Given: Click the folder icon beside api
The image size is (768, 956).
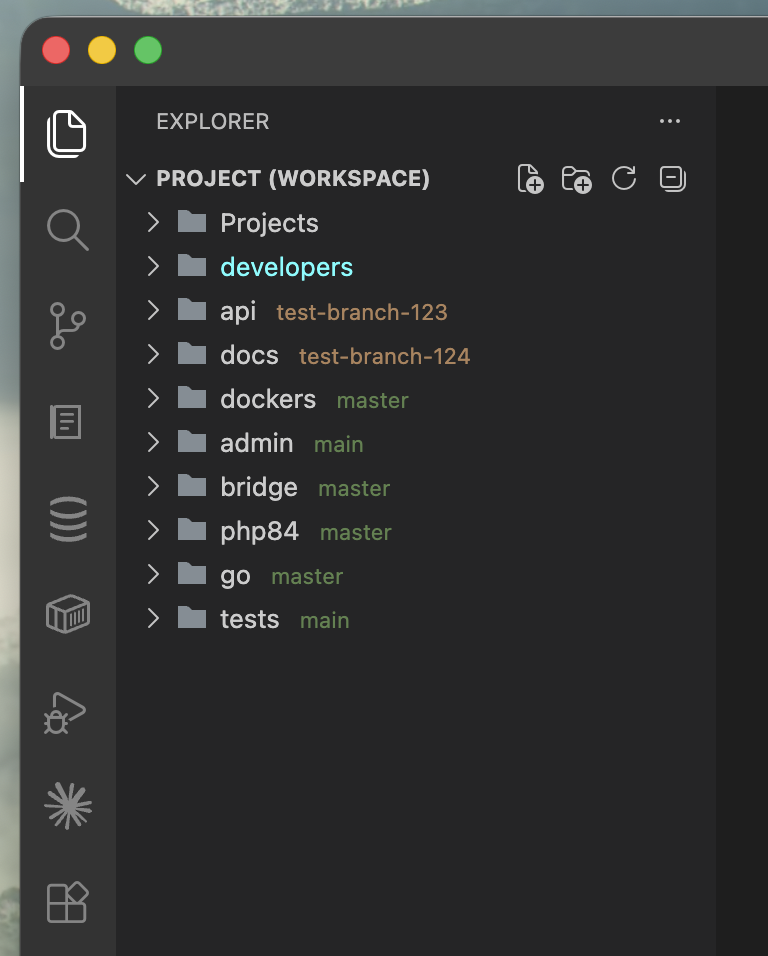Looking at the screenshot, I should (x=192, y=309).
